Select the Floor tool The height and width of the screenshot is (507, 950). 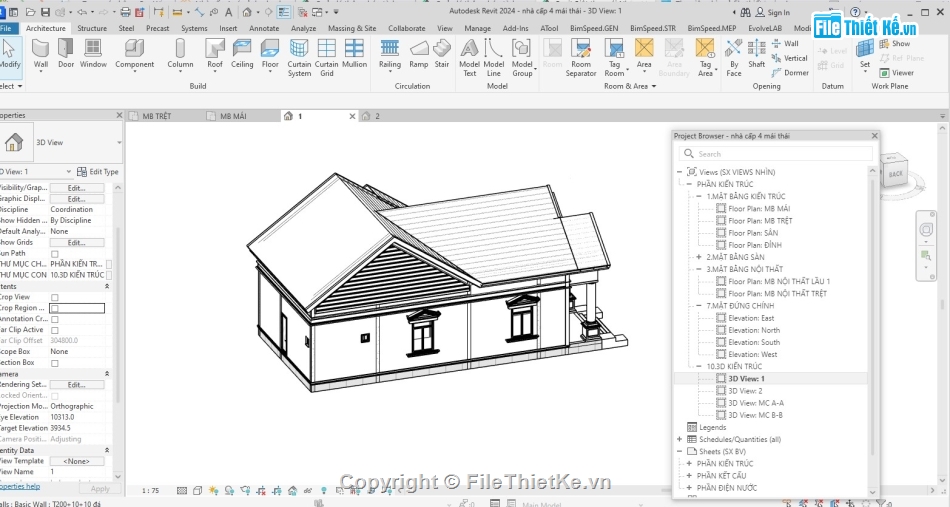tap(270, 55)
